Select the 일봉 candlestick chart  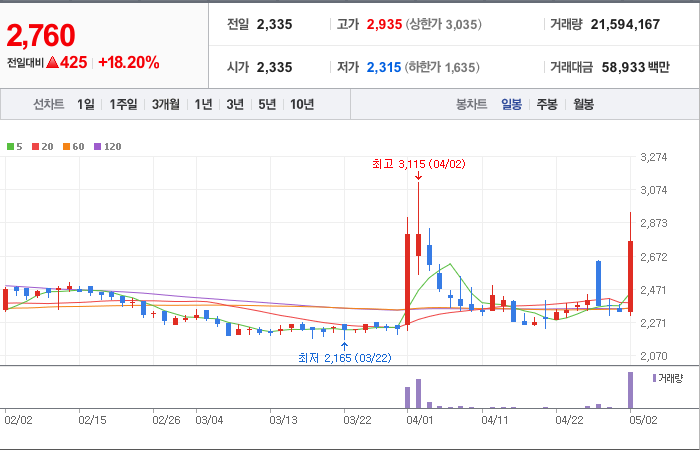click(x=511, y=104)
